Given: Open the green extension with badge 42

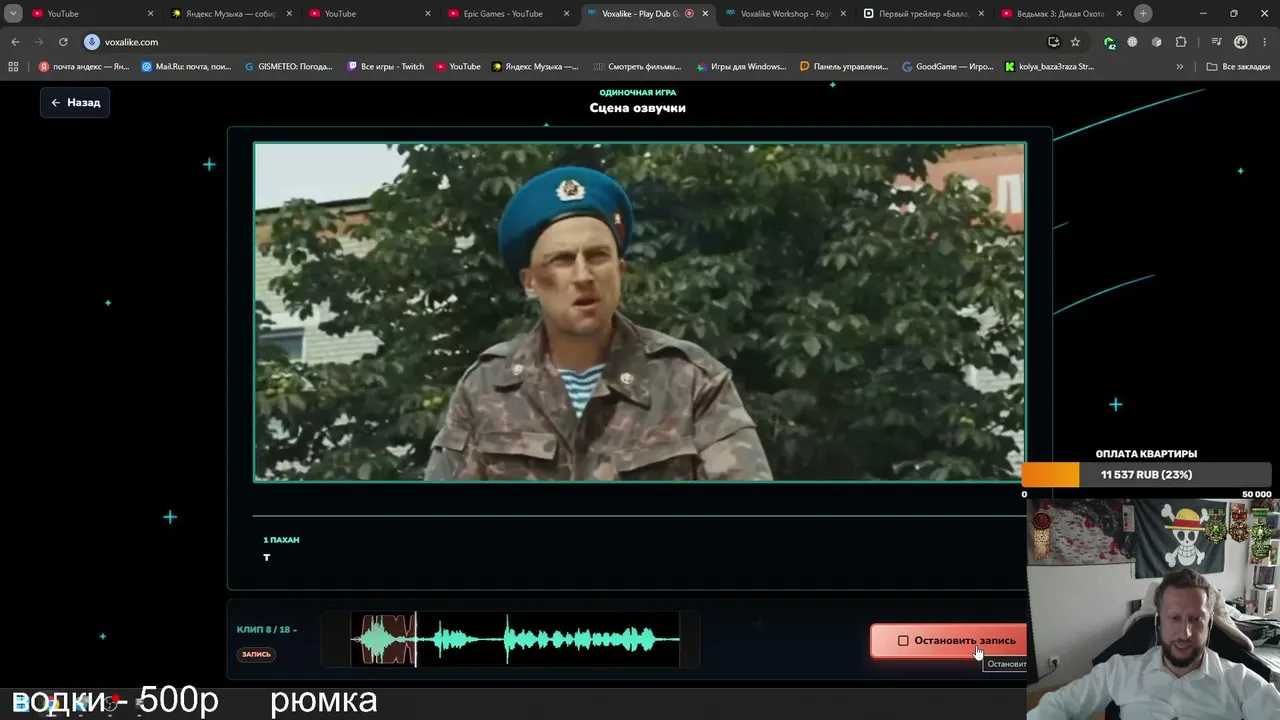Looking at the screenshot, I should [1109, 42].
